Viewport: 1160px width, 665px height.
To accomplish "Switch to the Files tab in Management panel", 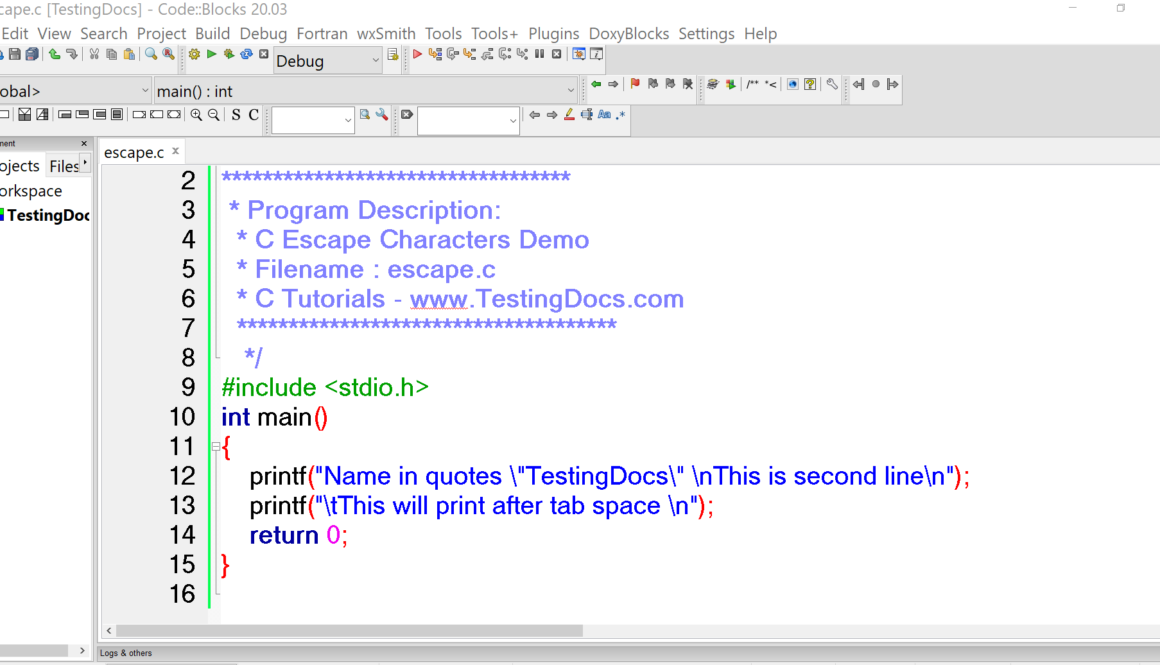I will [63, 166].
